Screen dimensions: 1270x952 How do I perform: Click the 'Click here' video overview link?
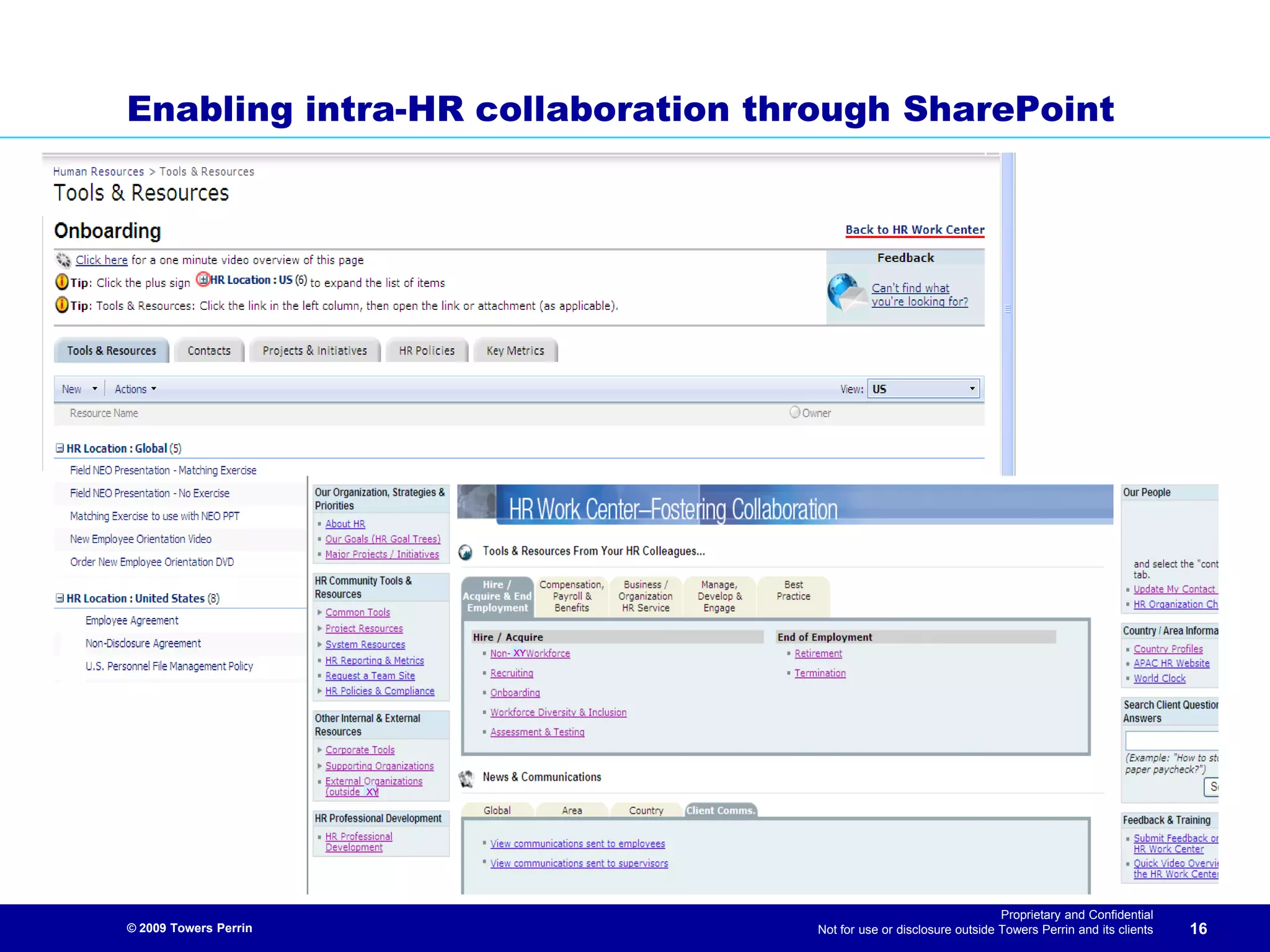click(x=102, y=260)
